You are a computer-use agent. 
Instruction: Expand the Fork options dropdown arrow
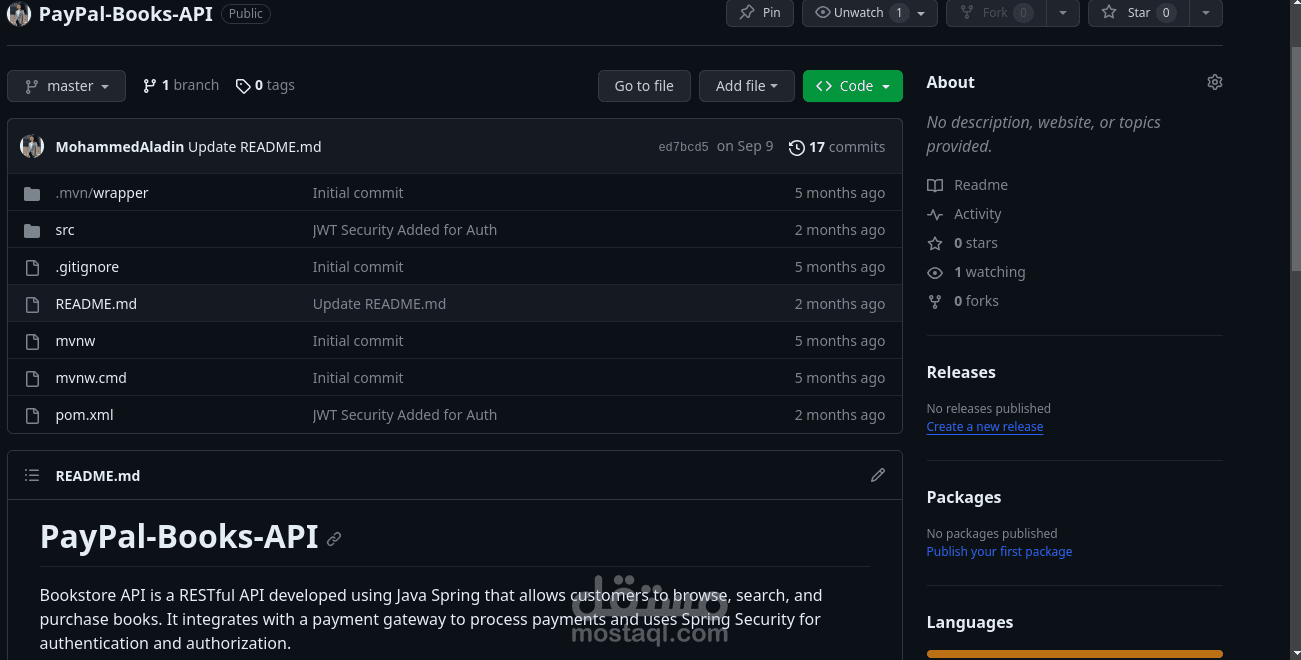click(1062, 13)
